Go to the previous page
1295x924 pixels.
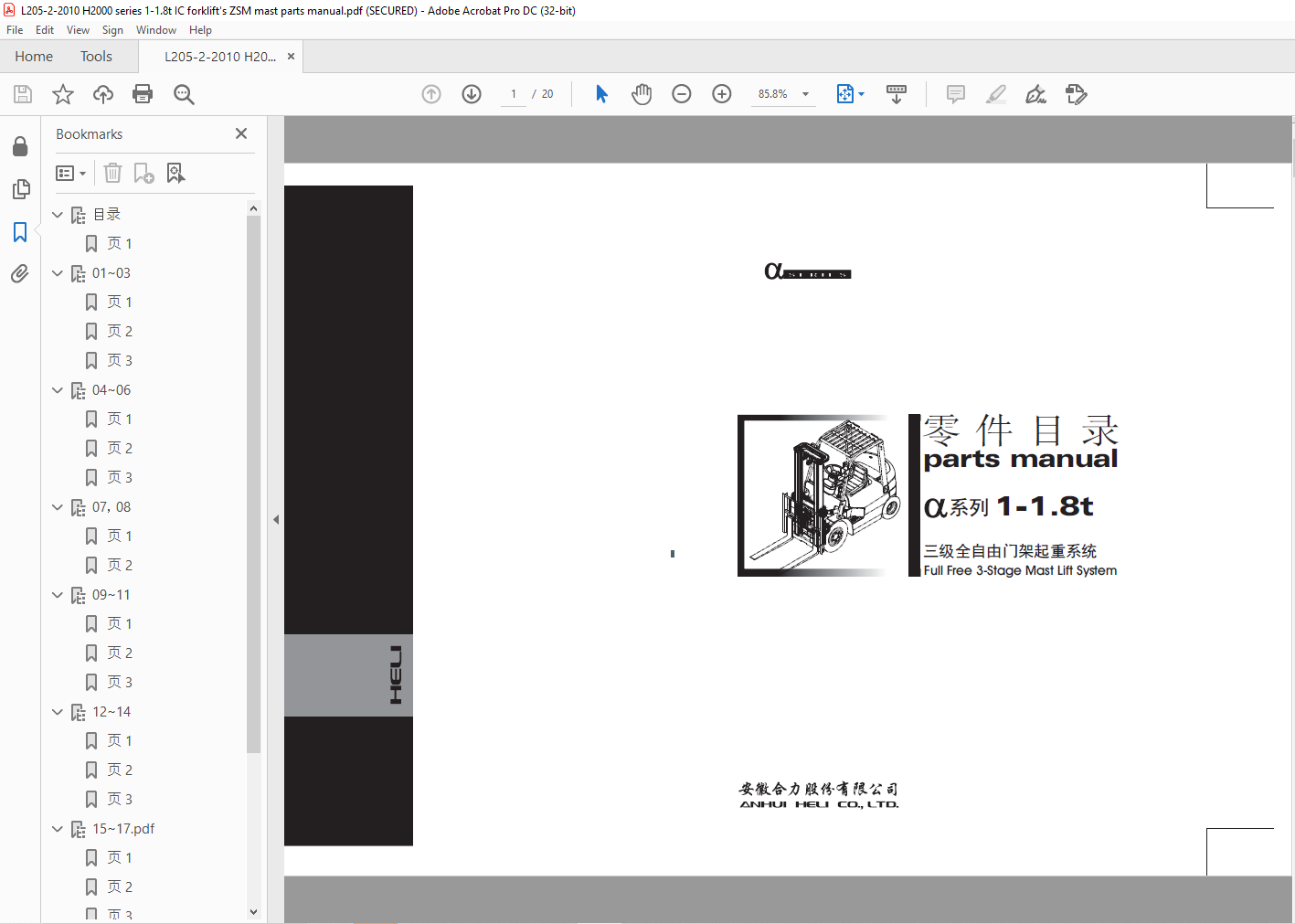click(431, 94)
